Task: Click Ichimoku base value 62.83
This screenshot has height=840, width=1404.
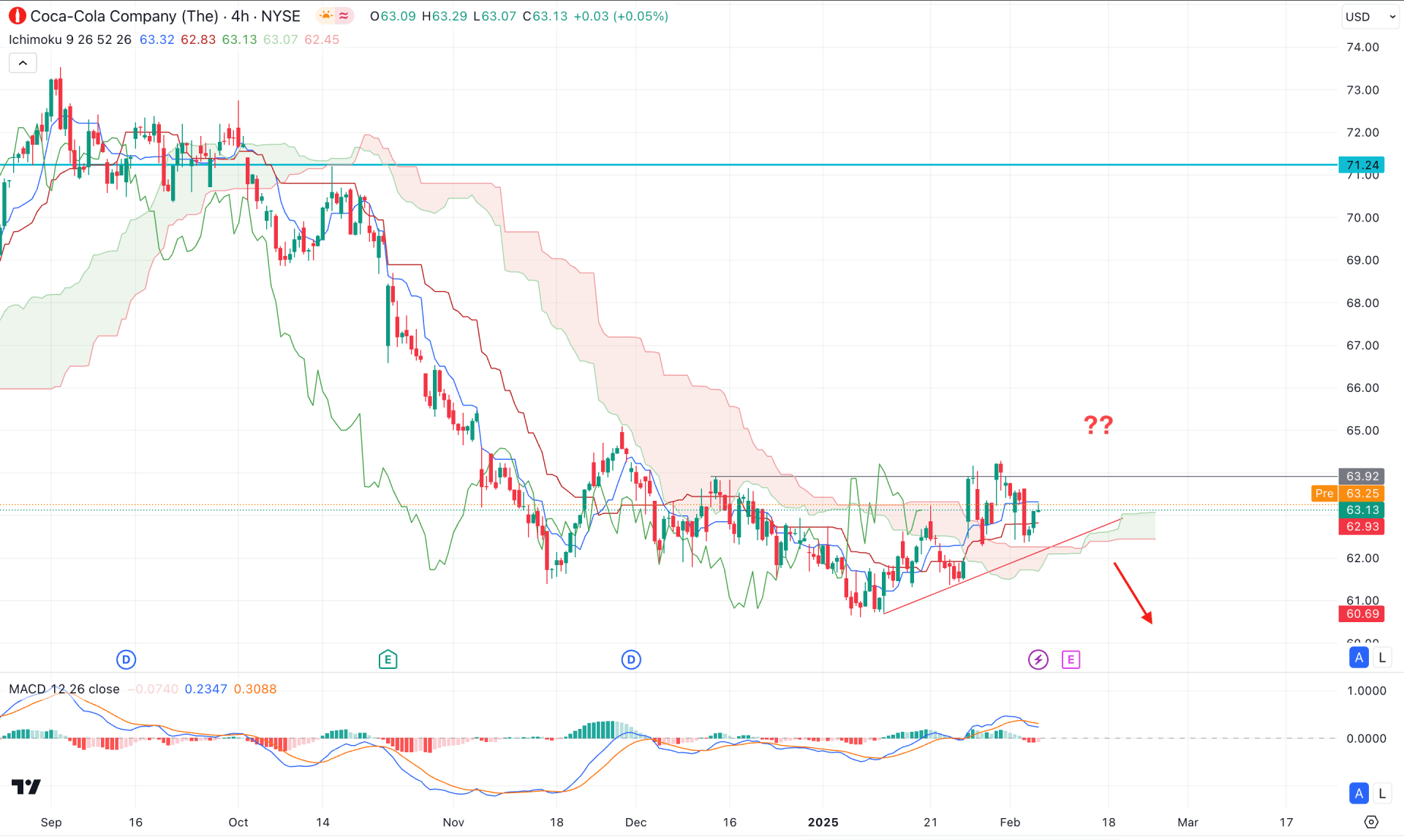Action: pos(198,39)
